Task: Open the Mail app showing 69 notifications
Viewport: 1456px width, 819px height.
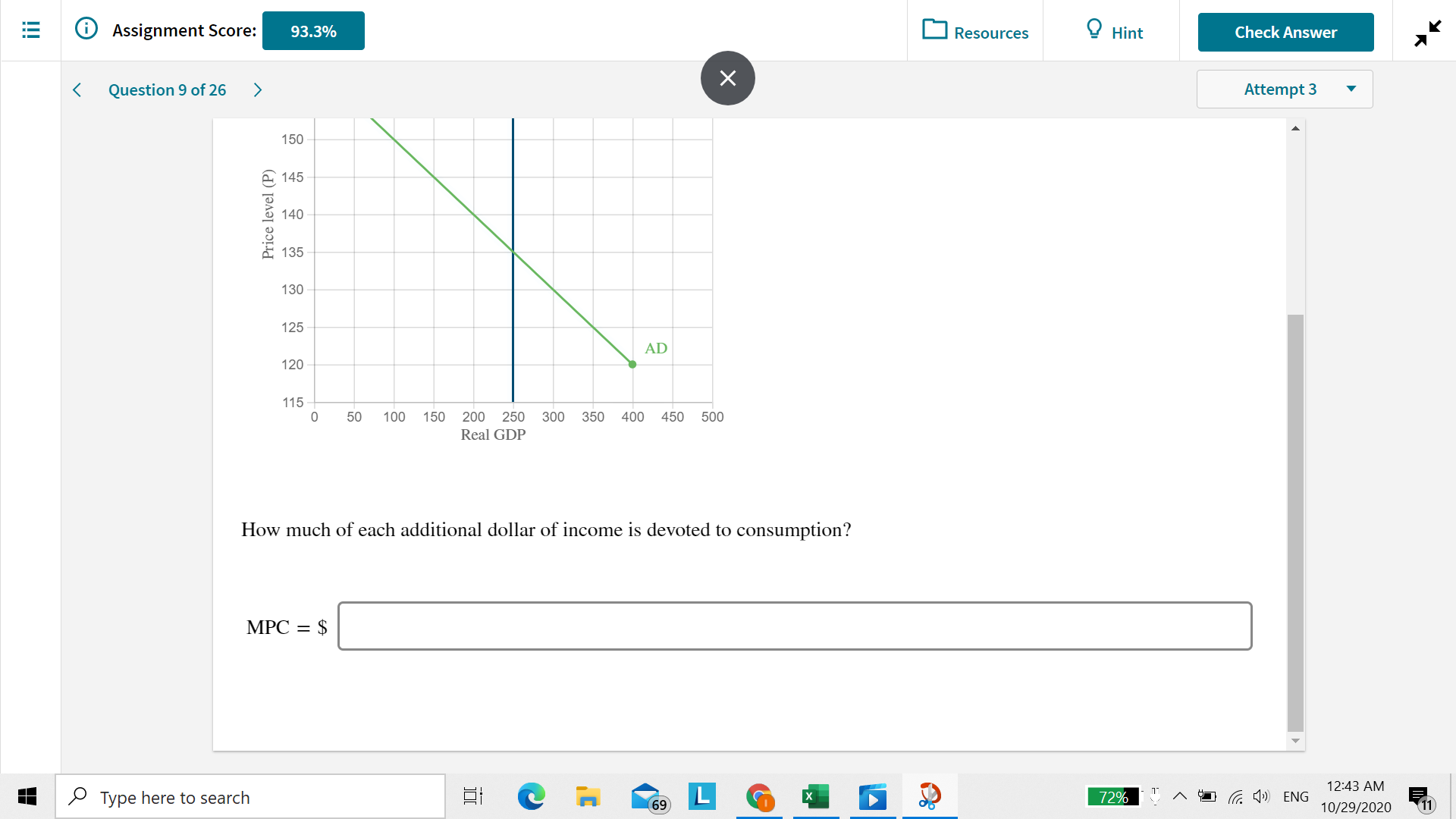Action: (x=645, y=796)
